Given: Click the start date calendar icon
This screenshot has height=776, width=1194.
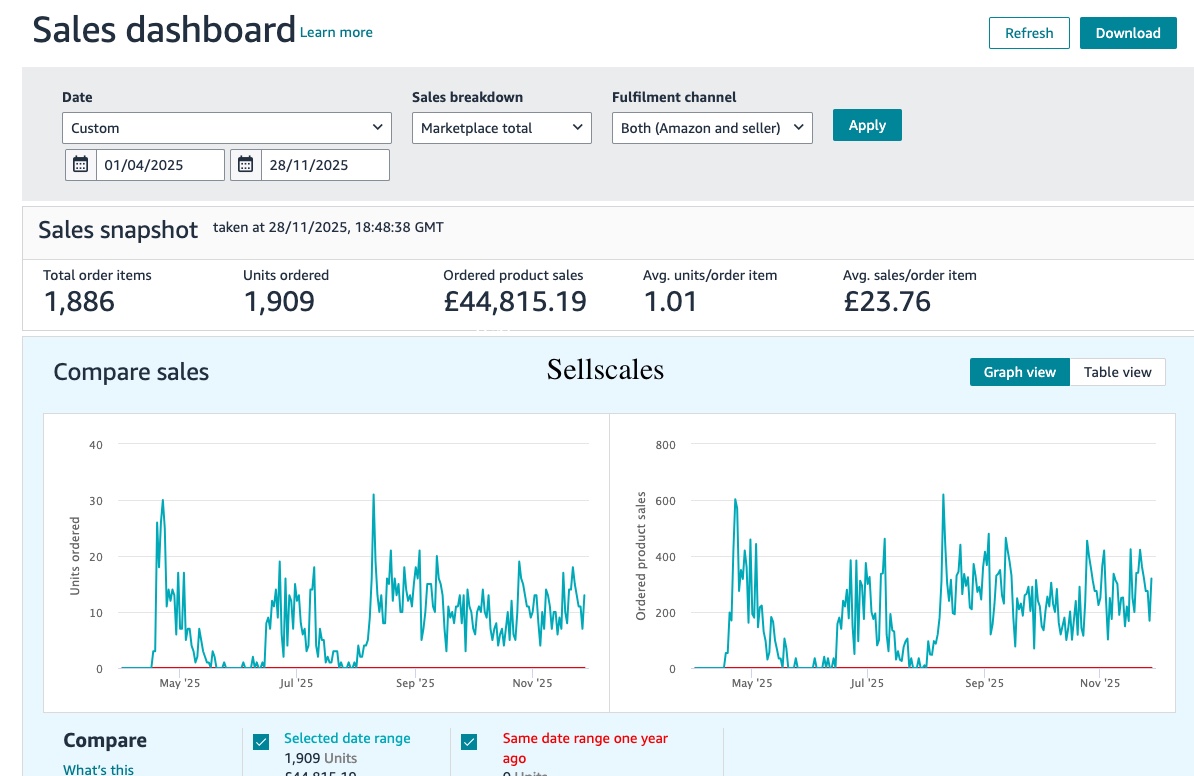Looking at the screenshot, I should pyautogui.click(x=81, y=165).
